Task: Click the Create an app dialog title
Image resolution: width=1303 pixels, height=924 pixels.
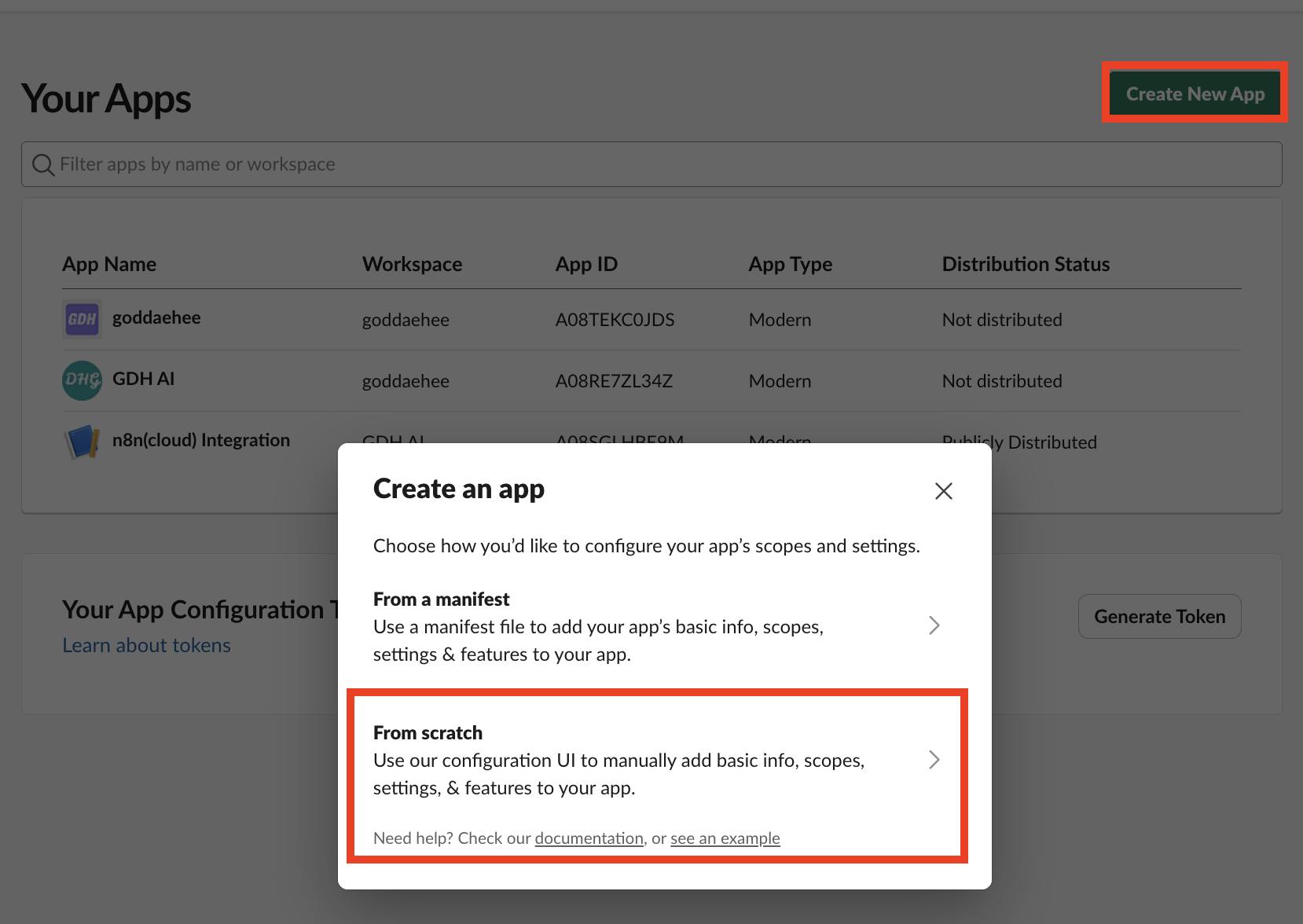Action: pos(459,489)
